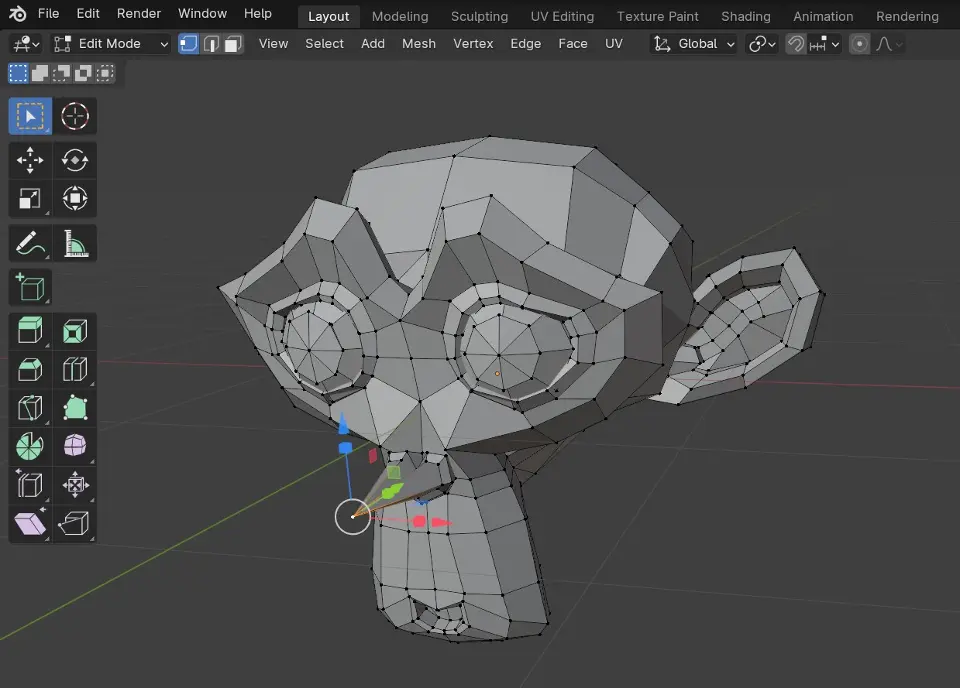Click the Blender logo icon
960x688 pixels.
18,13
